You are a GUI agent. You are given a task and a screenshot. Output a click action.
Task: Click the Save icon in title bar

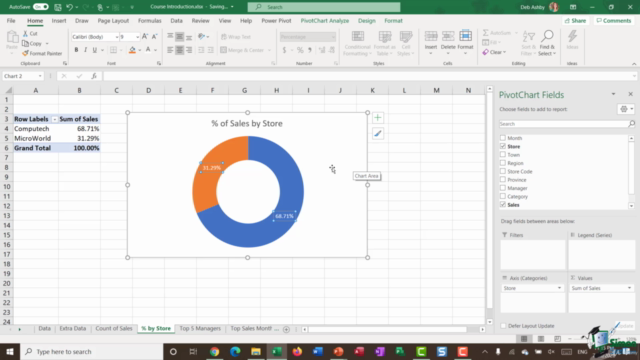pos(58,7)
